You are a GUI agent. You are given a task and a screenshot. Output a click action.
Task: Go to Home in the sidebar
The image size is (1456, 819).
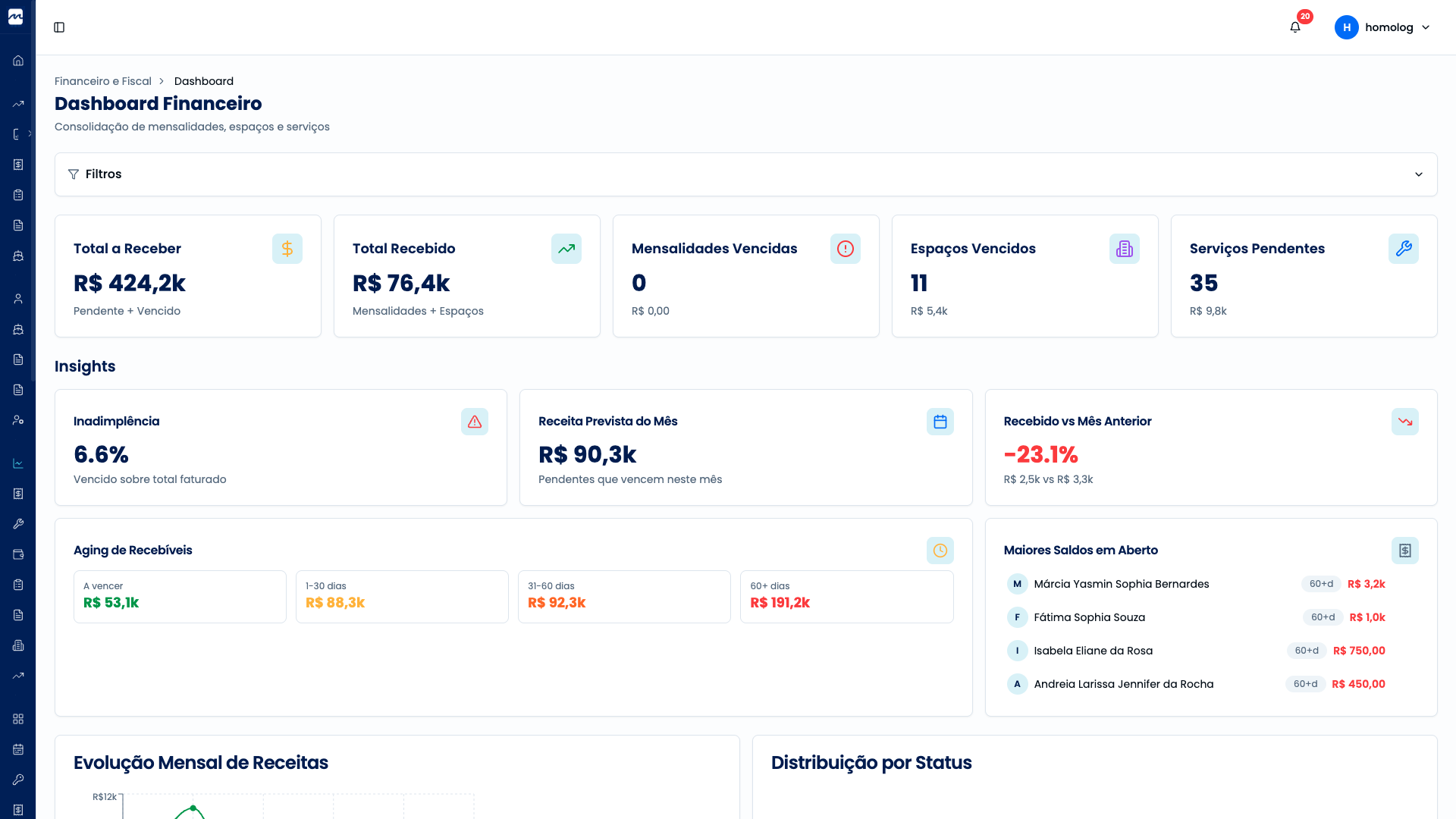(x=18, y=61)
